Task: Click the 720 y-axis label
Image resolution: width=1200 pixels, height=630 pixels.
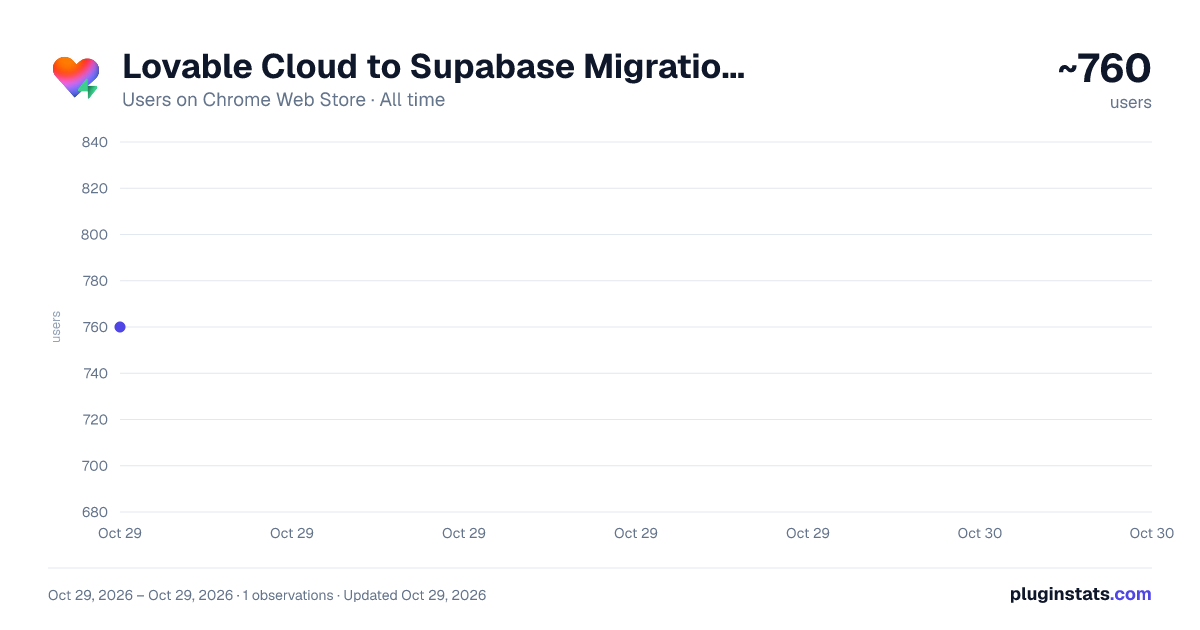Action: point(95,419)
